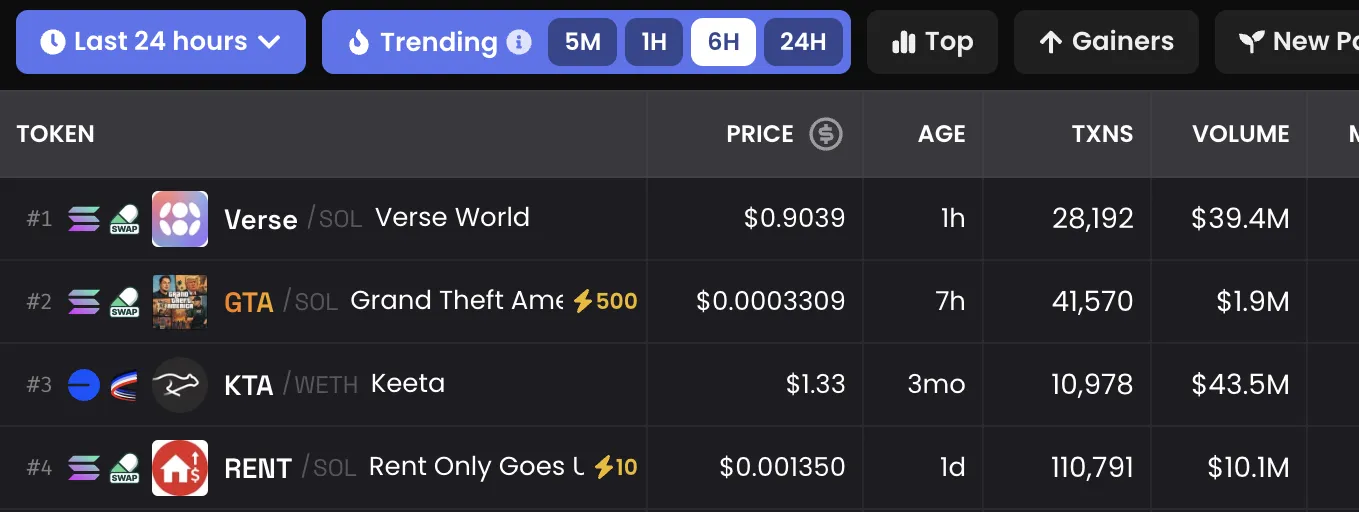Switch to the Gainers tab
This screenshot has width=1359, height=512.
1106,42
